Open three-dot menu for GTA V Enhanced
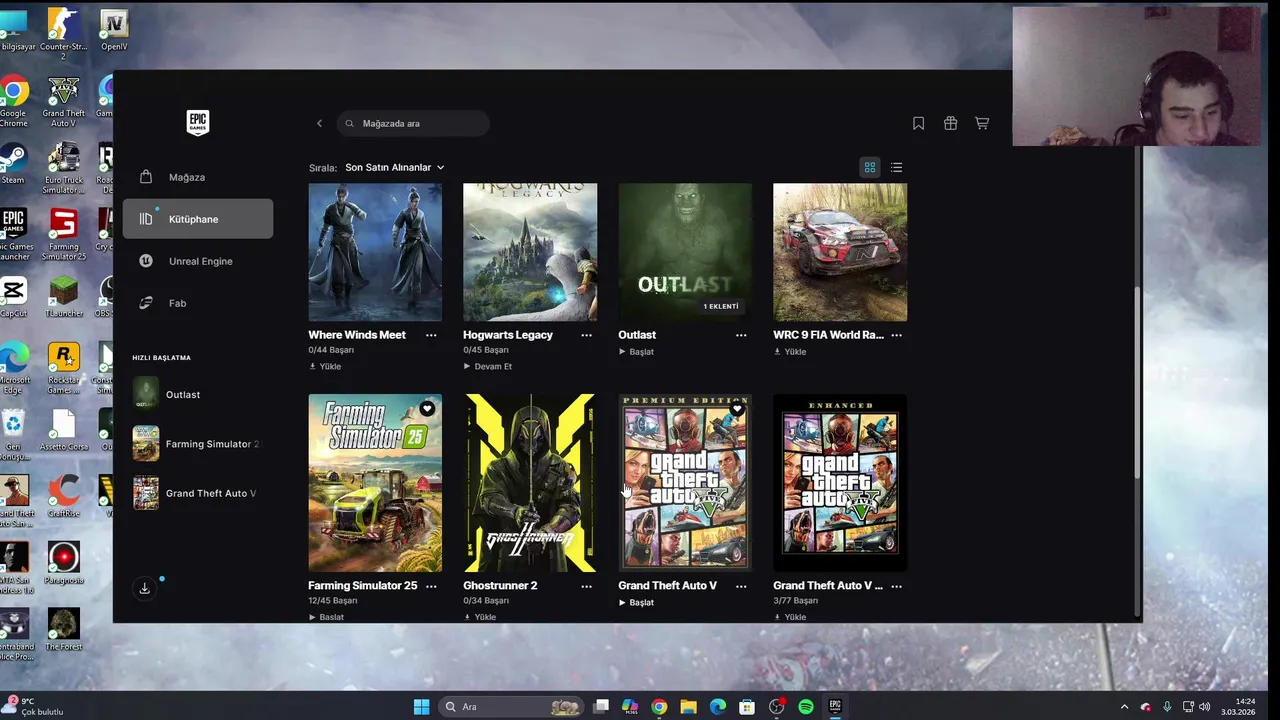The height and width of the screenshot is (720, 1280). (897, 586)
